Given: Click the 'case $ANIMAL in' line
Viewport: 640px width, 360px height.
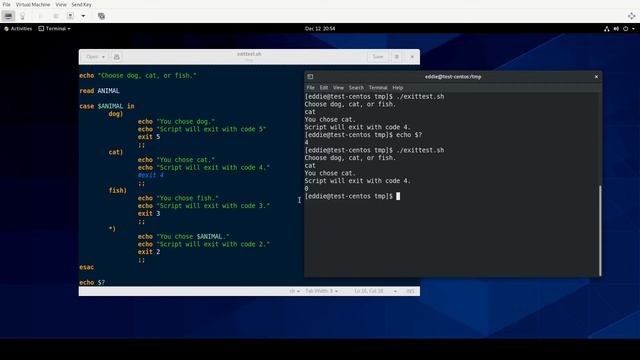Looking at the screenshot, I should [107, 106].
